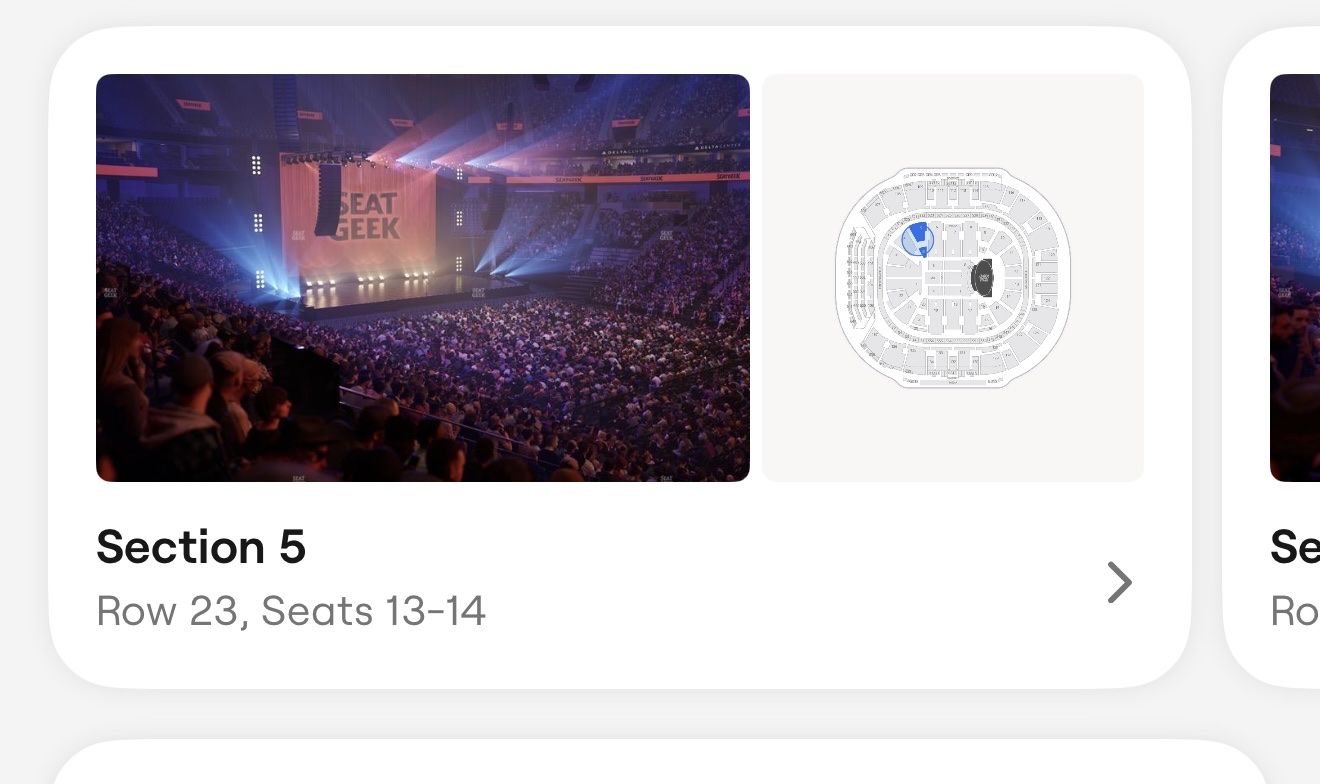Click the black stage marker on map
The height and width of the screenshot is (784, 1320).
click(981, 277)
